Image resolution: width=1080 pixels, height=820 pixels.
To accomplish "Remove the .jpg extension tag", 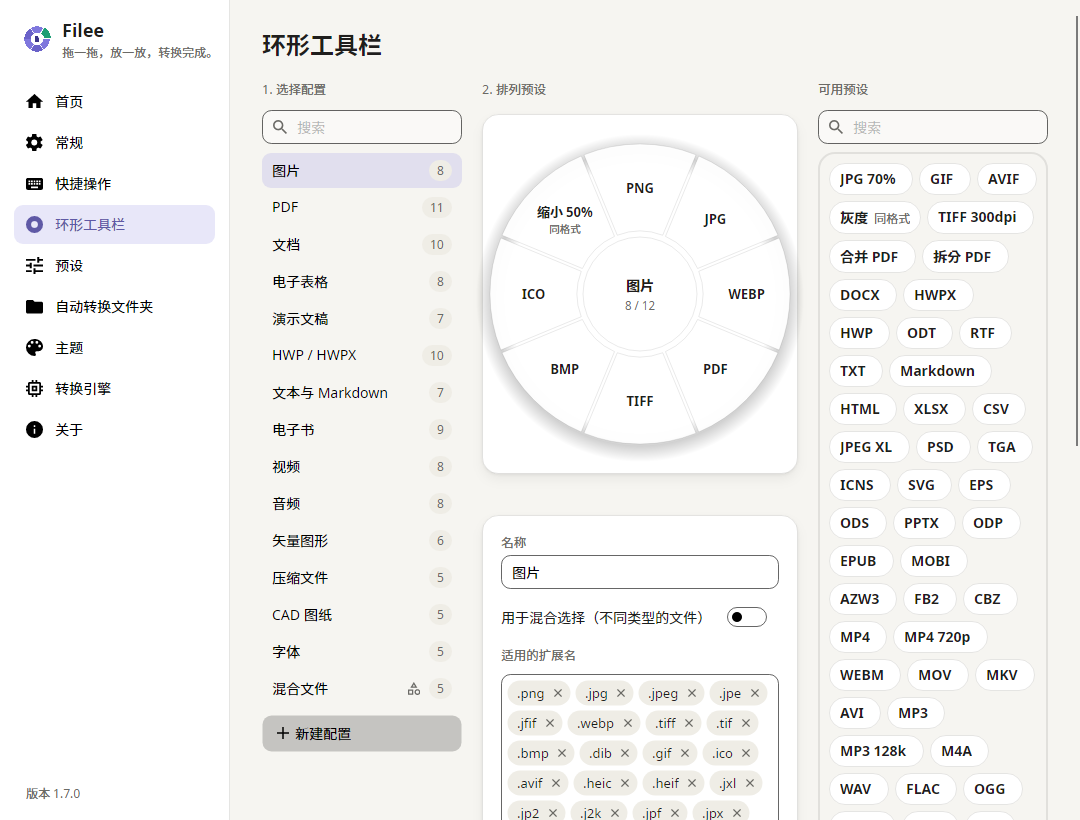I will click(621, 693).
